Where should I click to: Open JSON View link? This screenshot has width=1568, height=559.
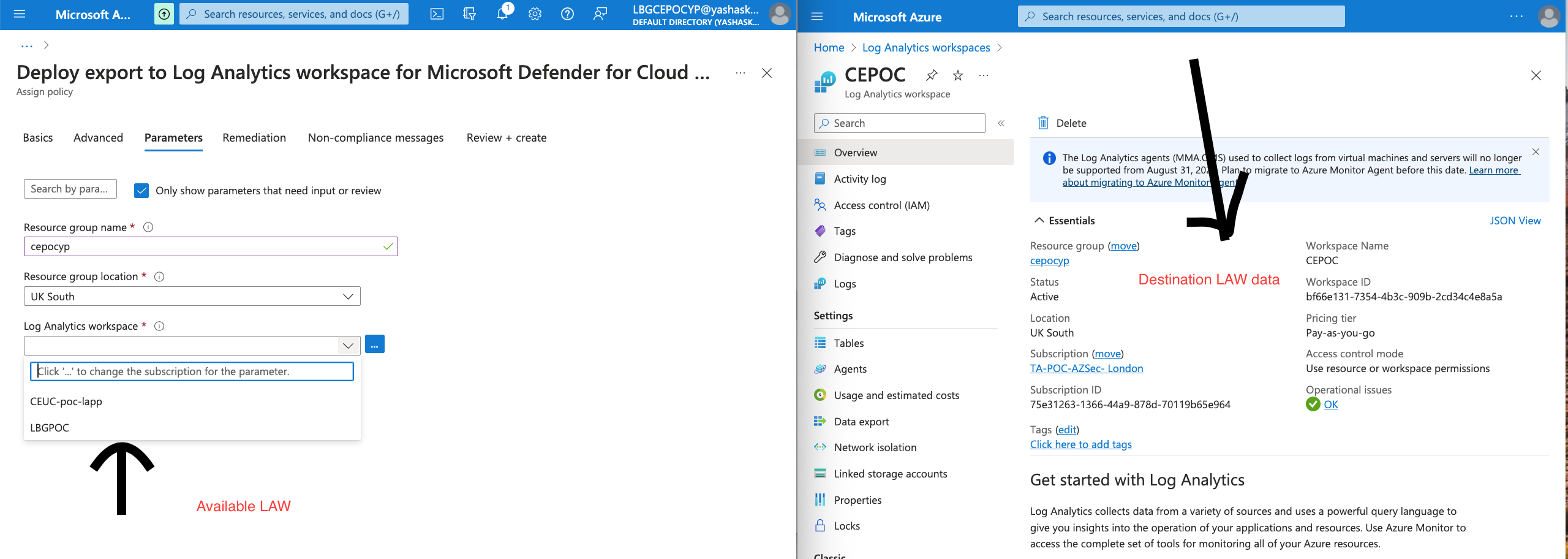[1515, 221]
